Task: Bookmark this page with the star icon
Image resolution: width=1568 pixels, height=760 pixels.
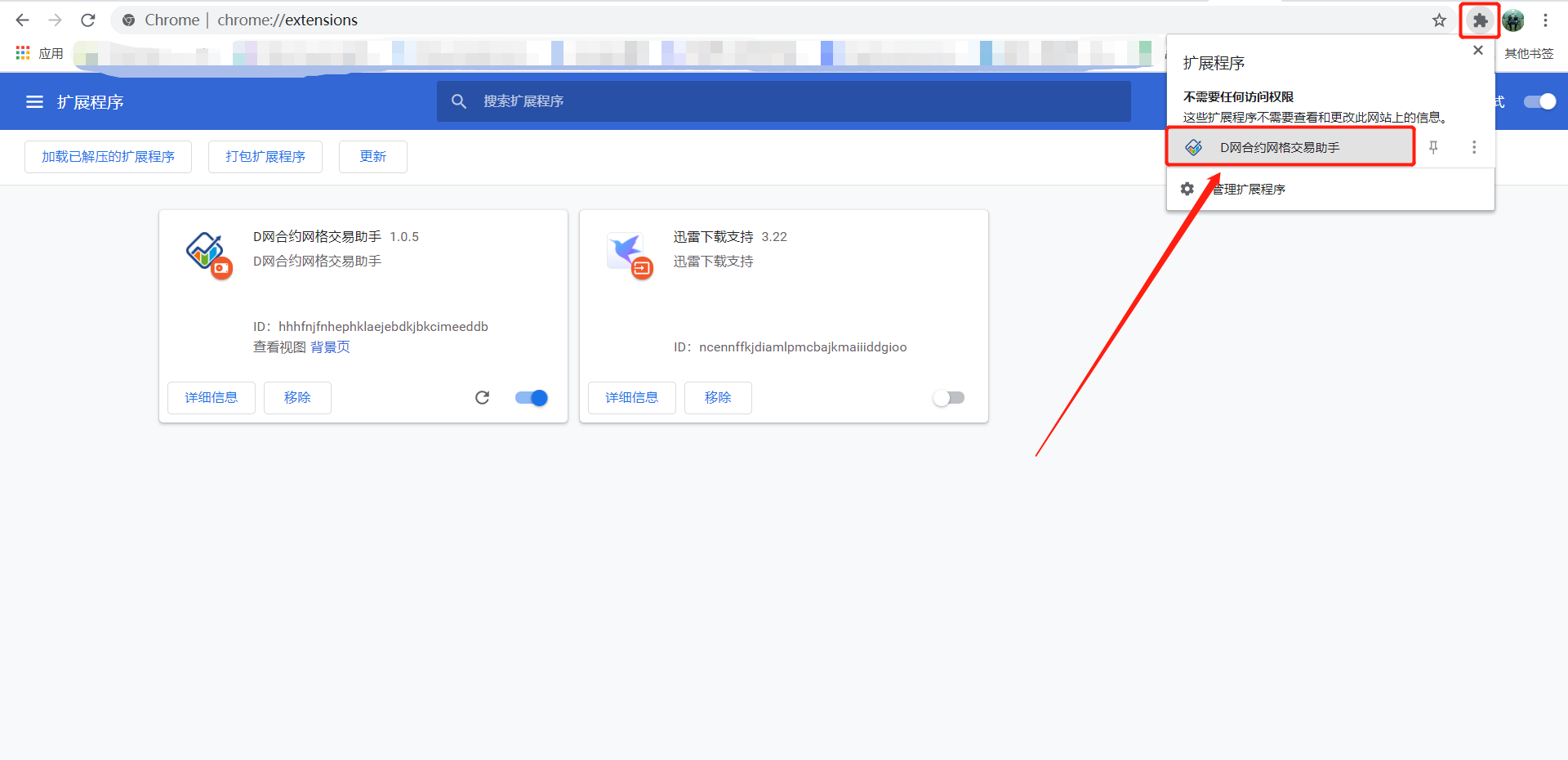Action: (1439, 20)
